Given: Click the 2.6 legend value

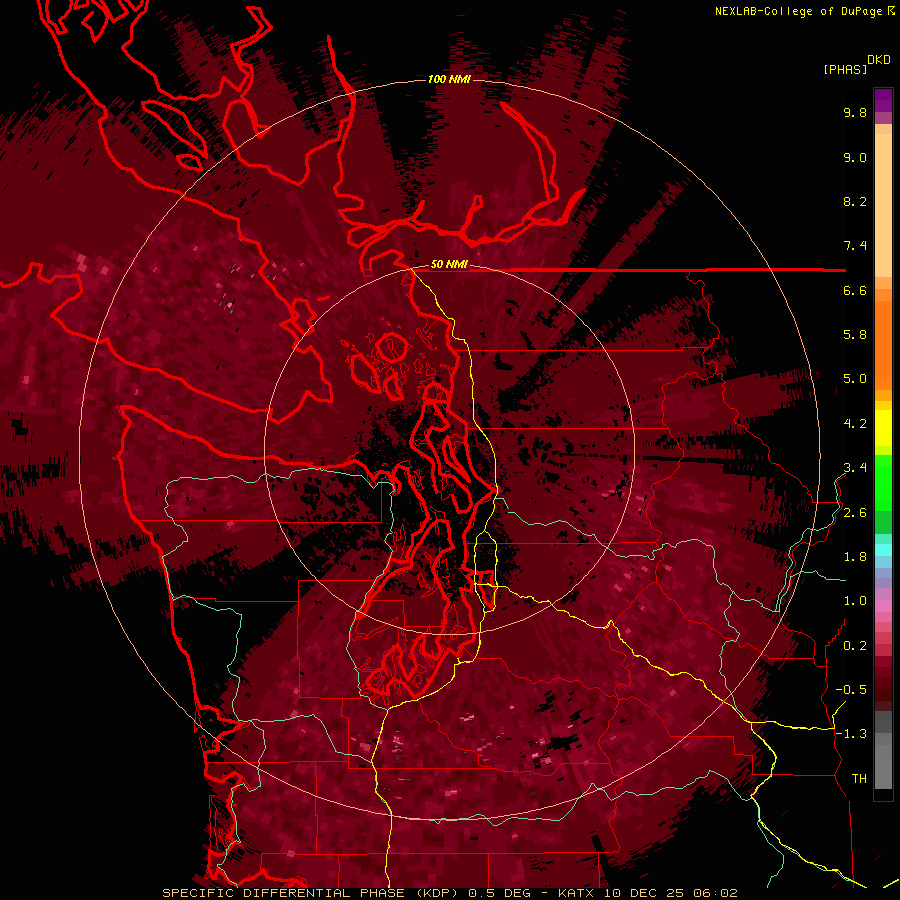Looking at the screenshot, I should [855, 513].
